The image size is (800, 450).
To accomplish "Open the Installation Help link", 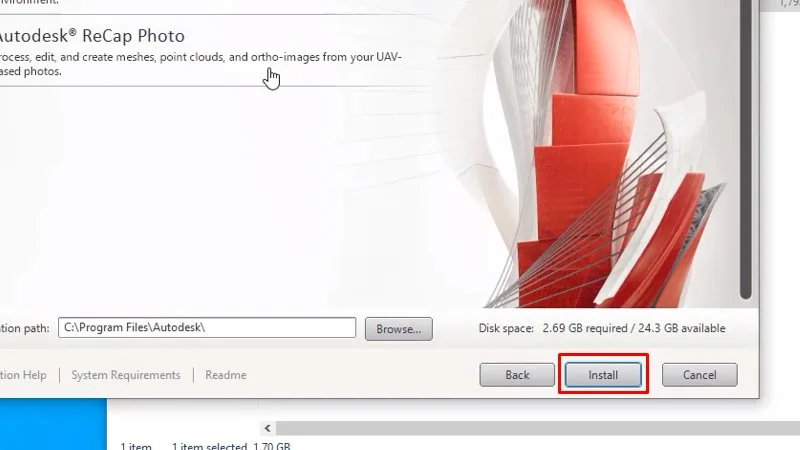I will [23, 375].
